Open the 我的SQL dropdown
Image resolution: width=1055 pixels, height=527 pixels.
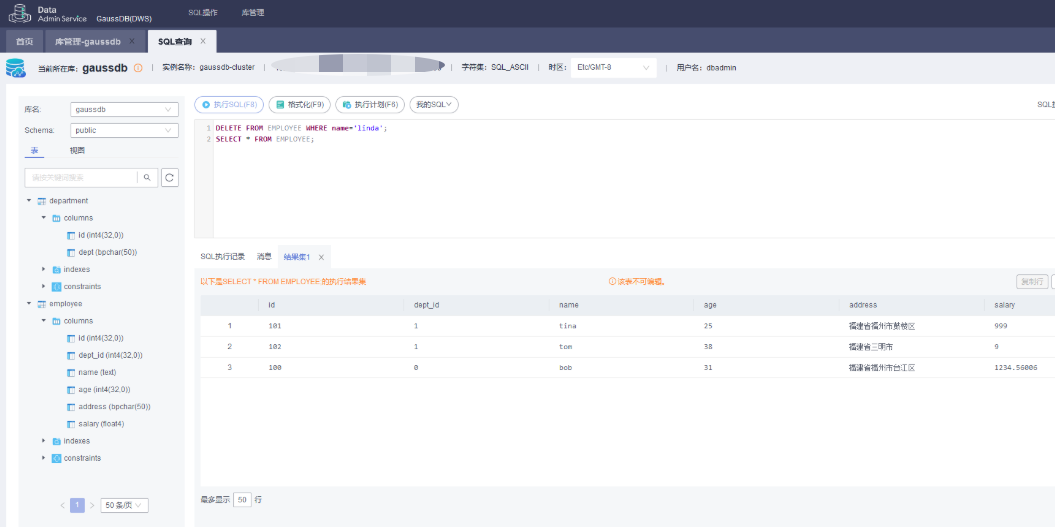(434, 105)
